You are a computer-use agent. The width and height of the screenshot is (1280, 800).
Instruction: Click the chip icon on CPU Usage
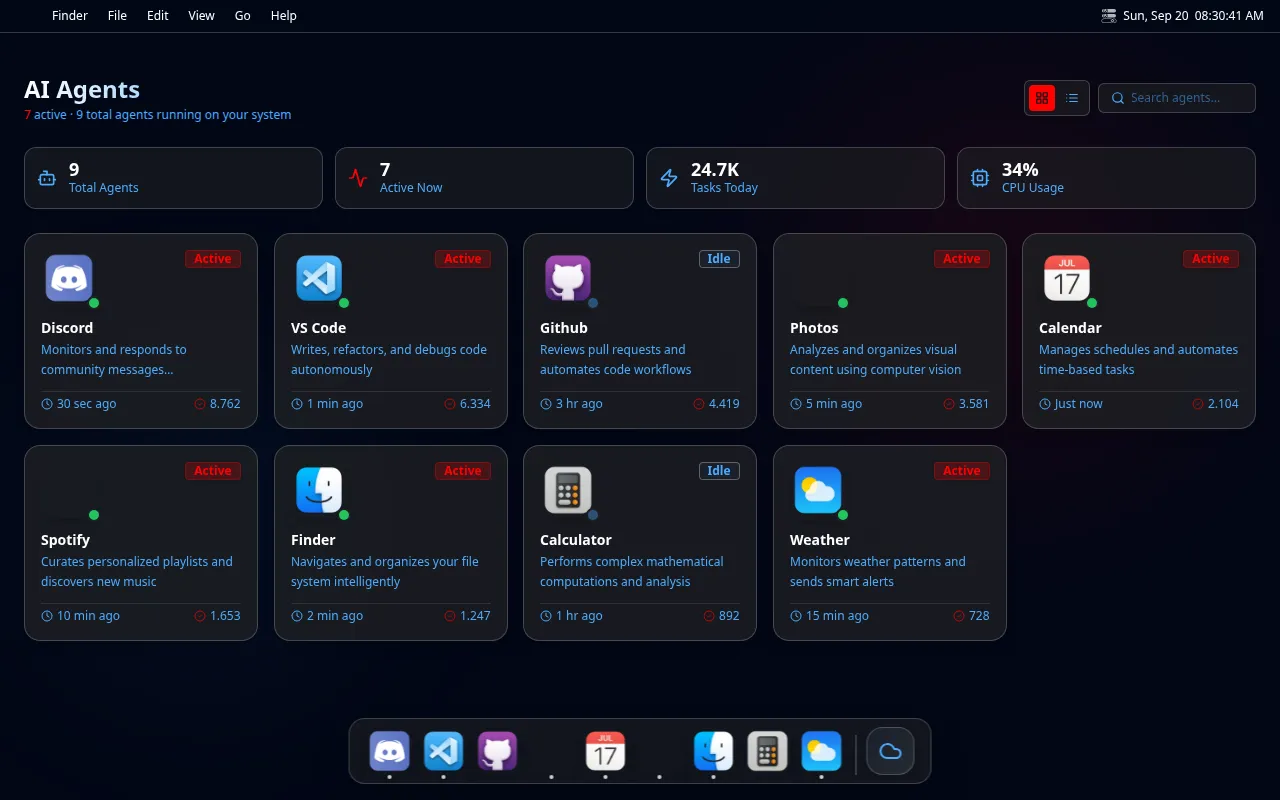click(x=980, y=178)
